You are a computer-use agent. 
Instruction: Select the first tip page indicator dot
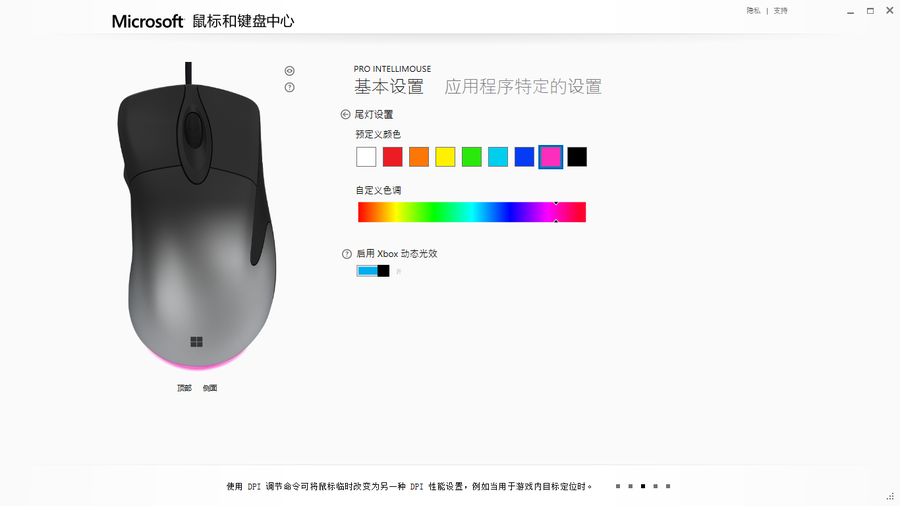[618, 486]
